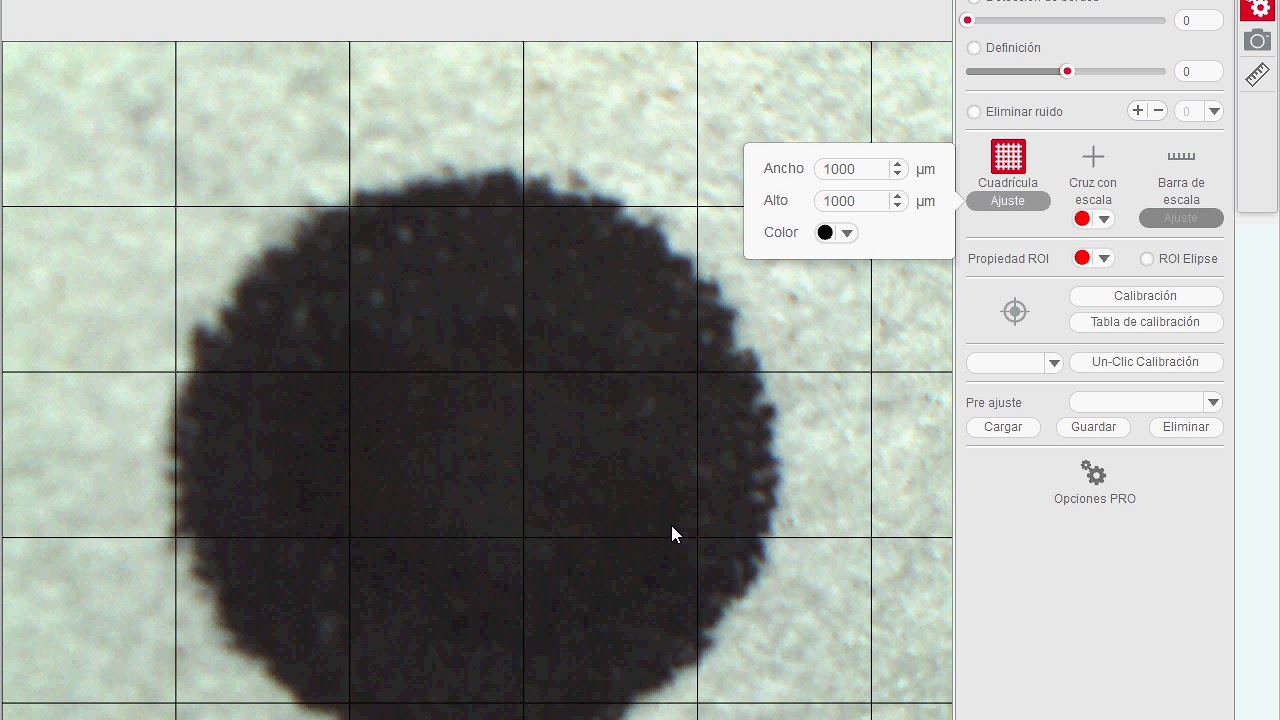Decrease noise removal with the minus button
1280x720 pixels.
click(1158, 111)
